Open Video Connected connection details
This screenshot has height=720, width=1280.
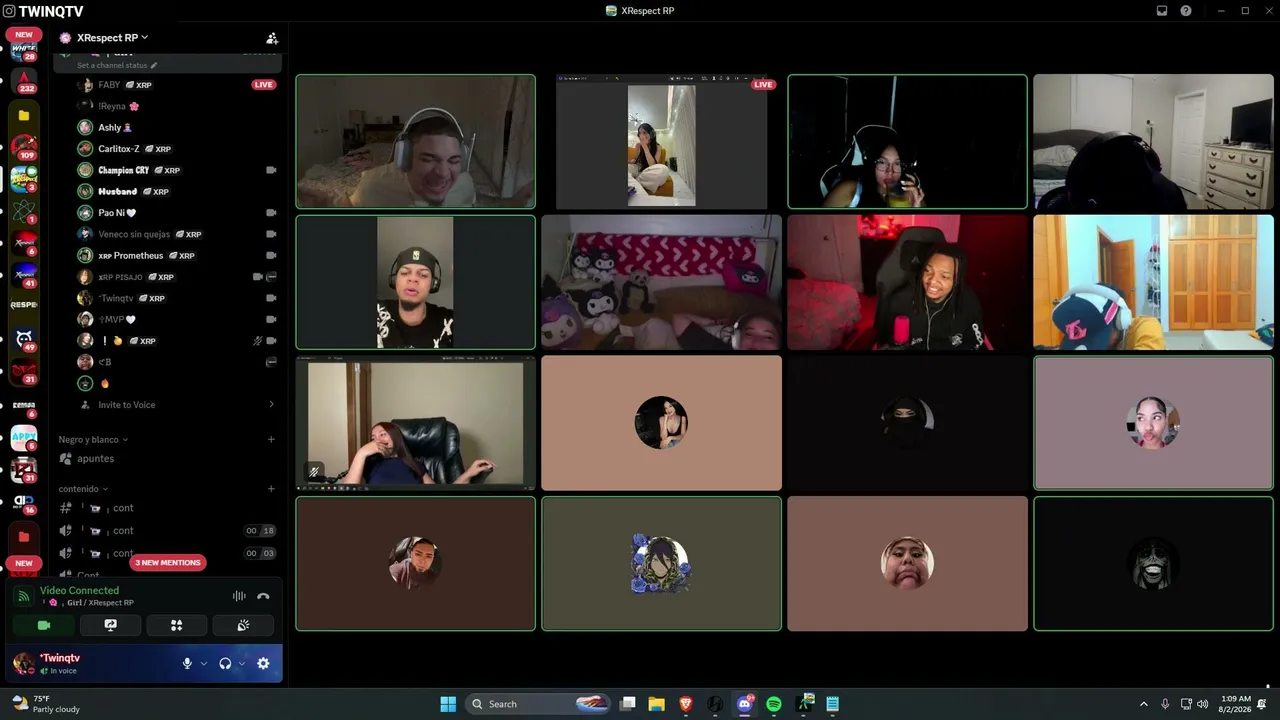point(79,591)
